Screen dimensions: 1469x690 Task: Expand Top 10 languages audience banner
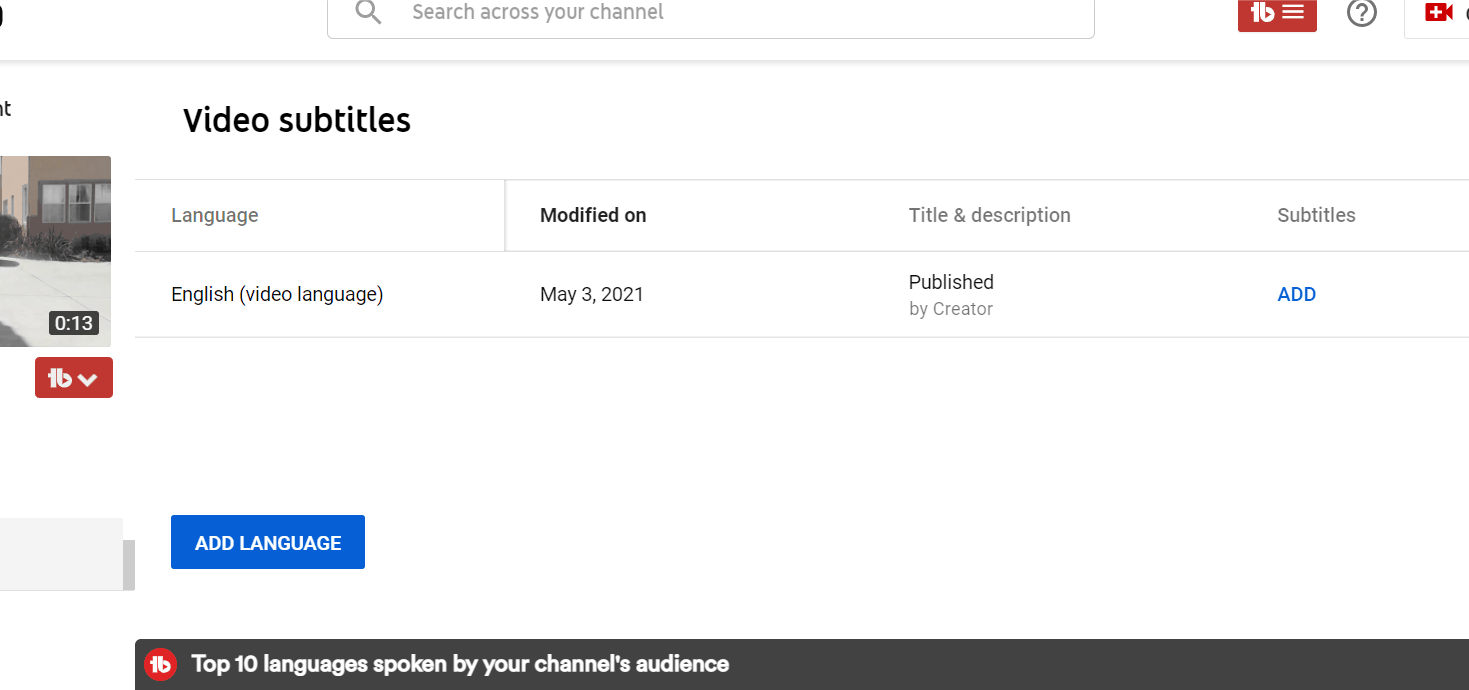(460, 664)
